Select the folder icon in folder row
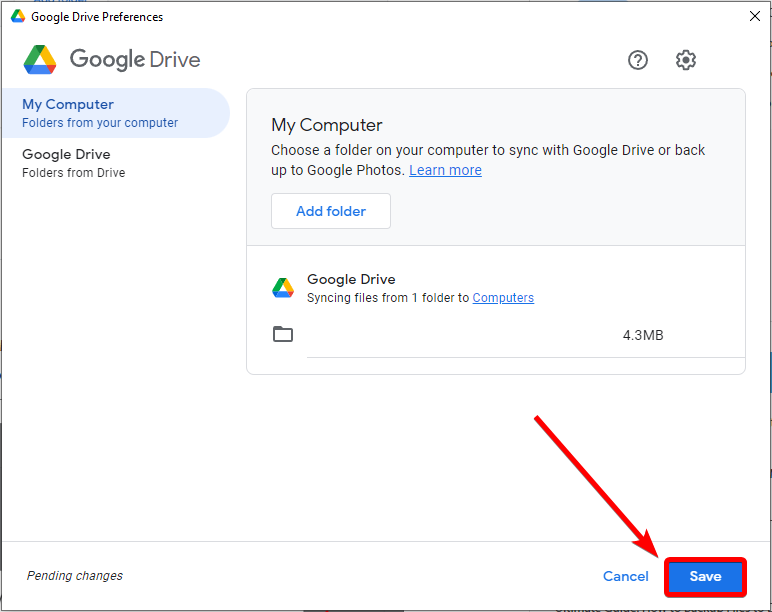The width and height of the screenshot is (772, 612). 283,334
